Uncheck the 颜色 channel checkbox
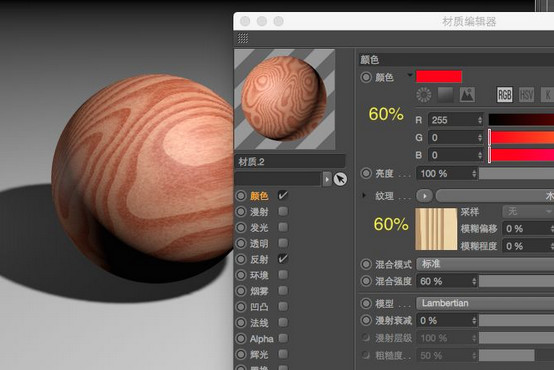 click(x=283, y=195)
